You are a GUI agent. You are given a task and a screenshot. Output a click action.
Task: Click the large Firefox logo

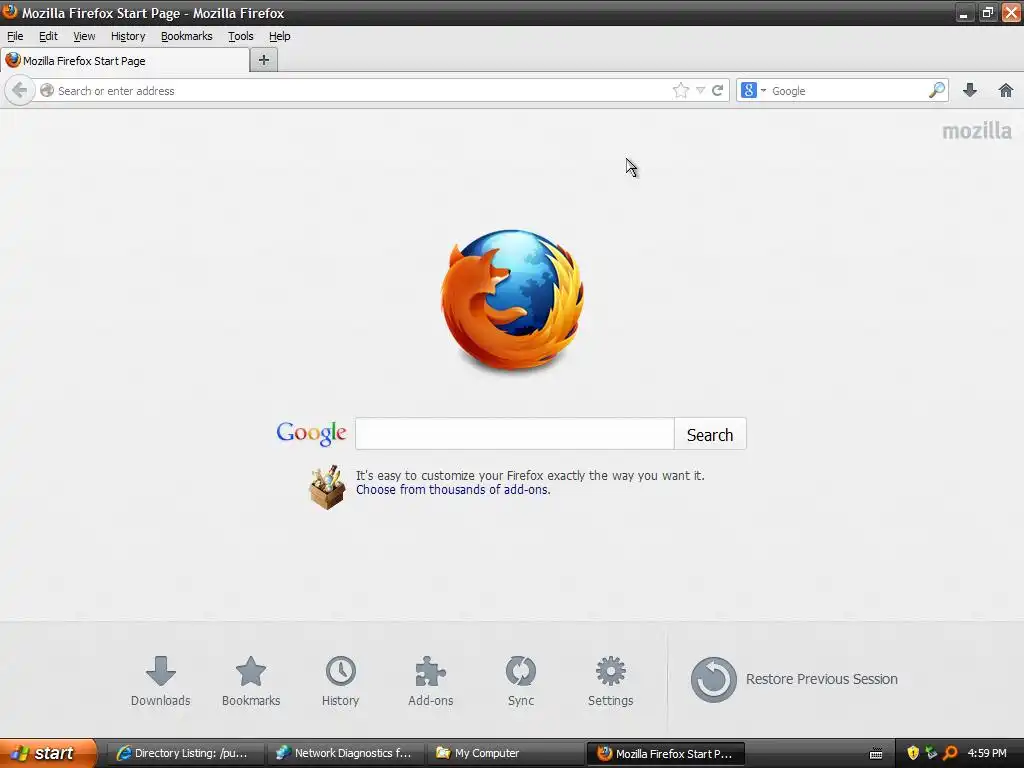pos(513,300)
